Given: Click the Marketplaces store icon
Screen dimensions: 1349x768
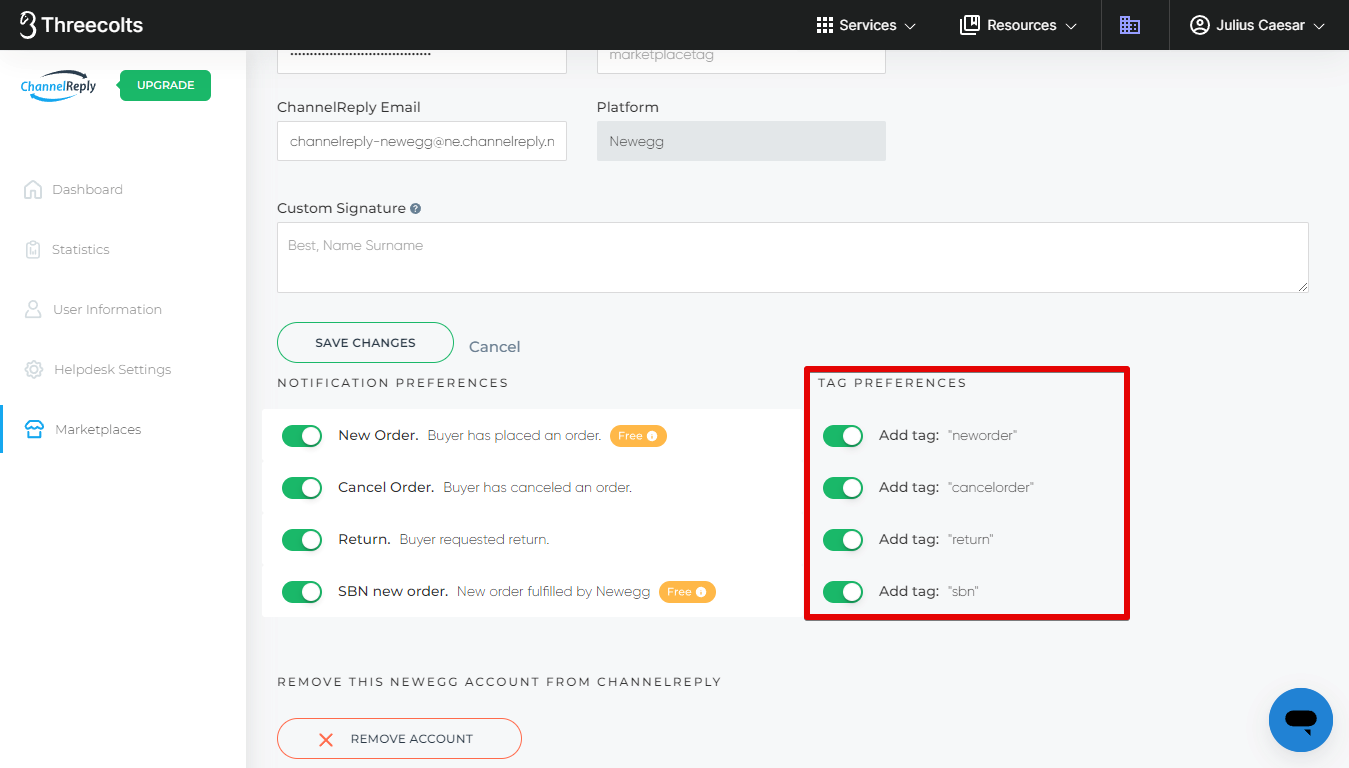Looking at the screenshot, I should [34, 429].
